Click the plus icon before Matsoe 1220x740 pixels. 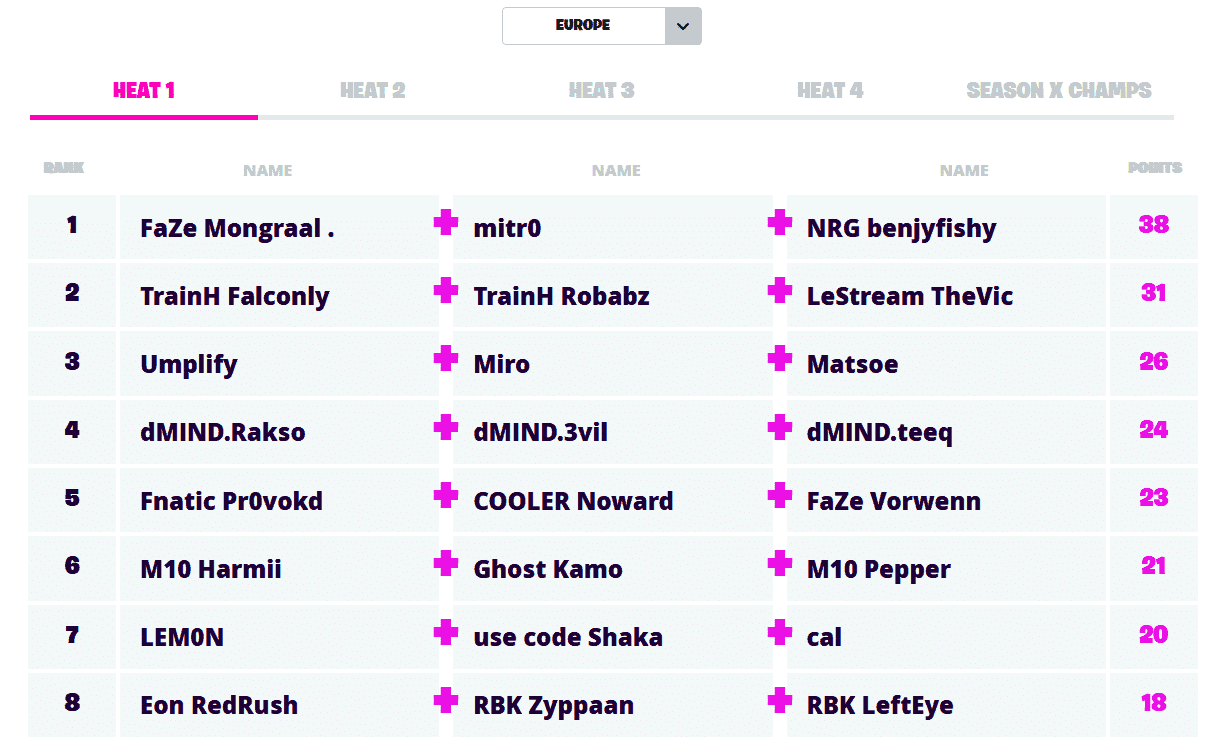coord(780,359)
